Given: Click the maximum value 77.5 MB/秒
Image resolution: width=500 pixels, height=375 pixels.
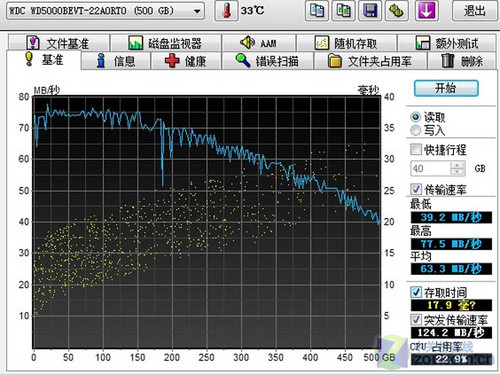Looking at the screenshot, I should [451, 244].
